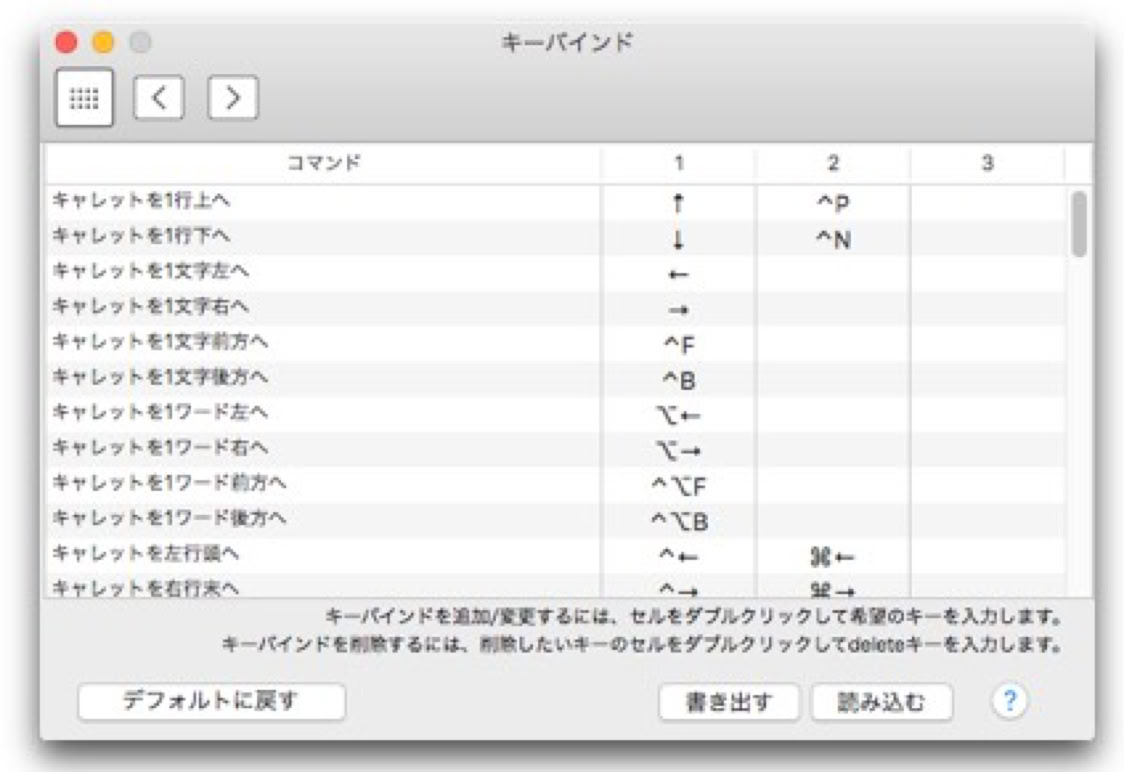This screenshot has width=1124, height=772.
Task: Click the ^P keybinding cell
Action: click(x=833, y=203)
